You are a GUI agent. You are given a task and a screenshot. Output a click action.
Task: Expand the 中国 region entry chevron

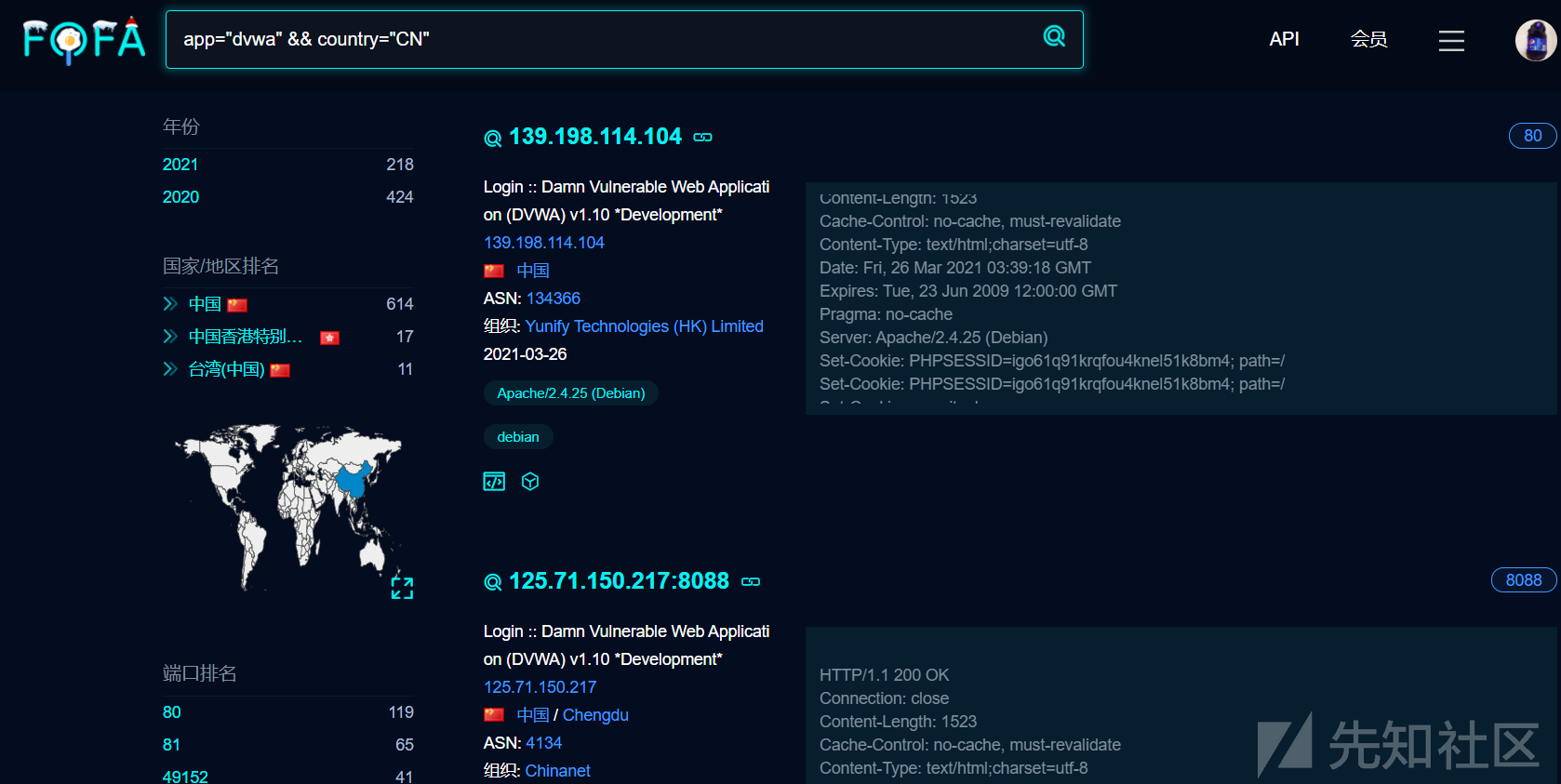170,304
